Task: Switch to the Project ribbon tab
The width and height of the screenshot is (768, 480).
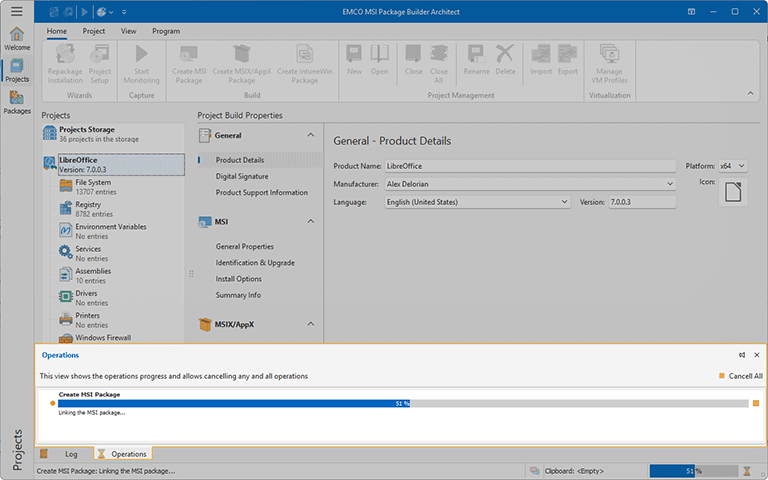Action: coord(94,31)
